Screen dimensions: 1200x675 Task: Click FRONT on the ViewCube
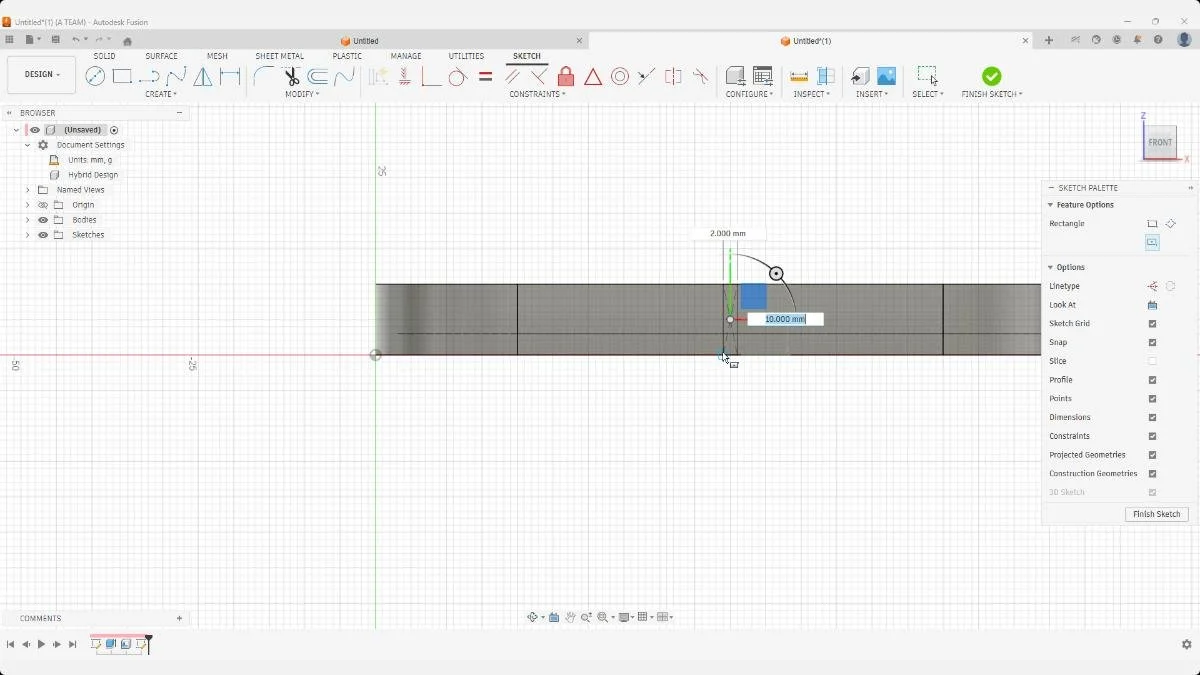(1160, 142)
